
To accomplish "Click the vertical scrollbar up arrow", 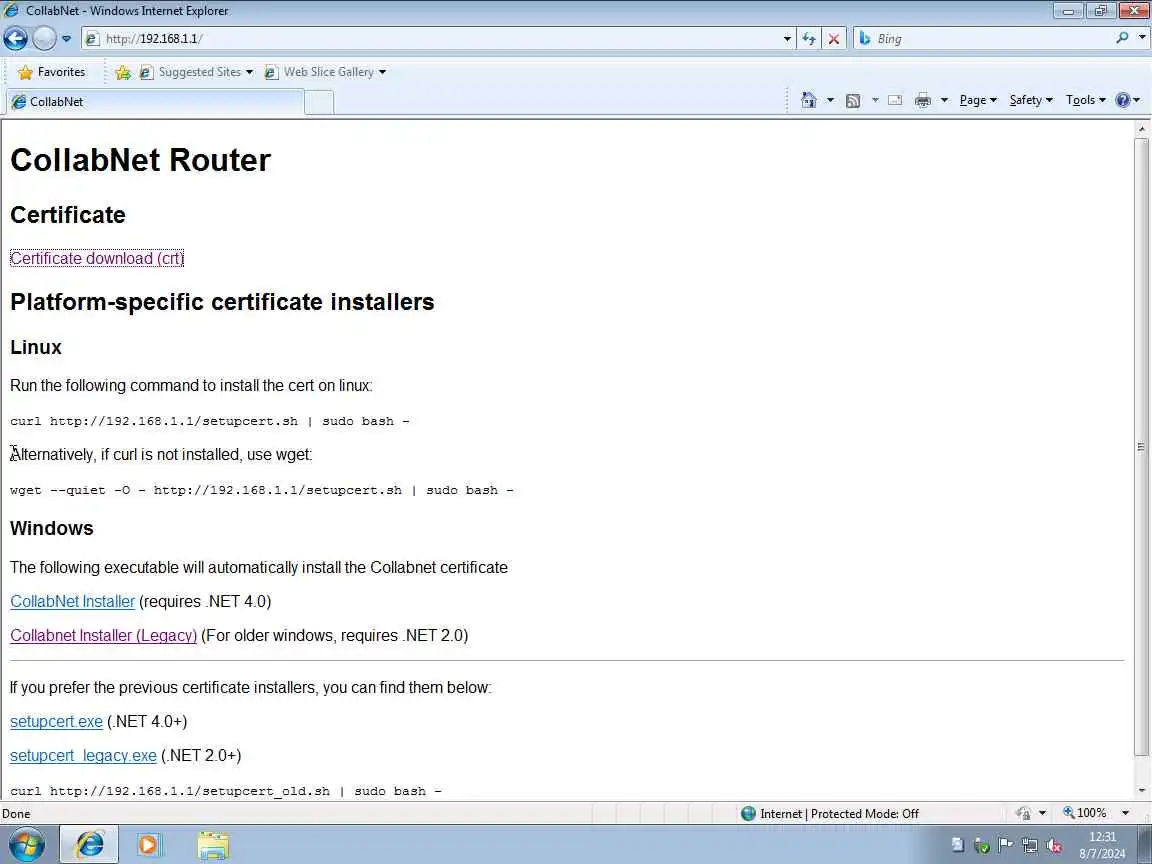I will point(1142,129).
